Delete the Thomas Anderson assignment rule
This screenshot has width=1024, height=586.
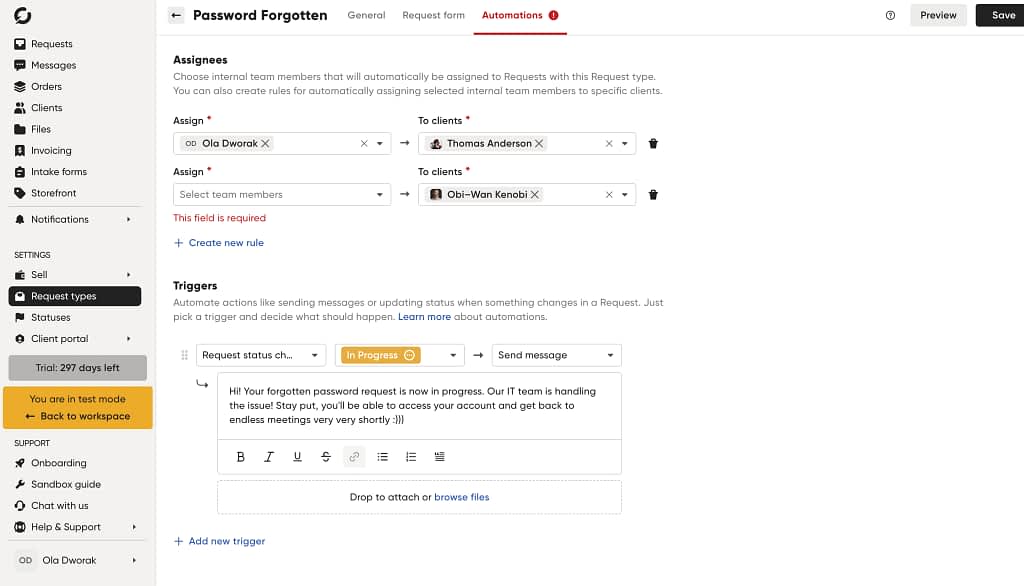pyautogui.click(x=652, y=144)
